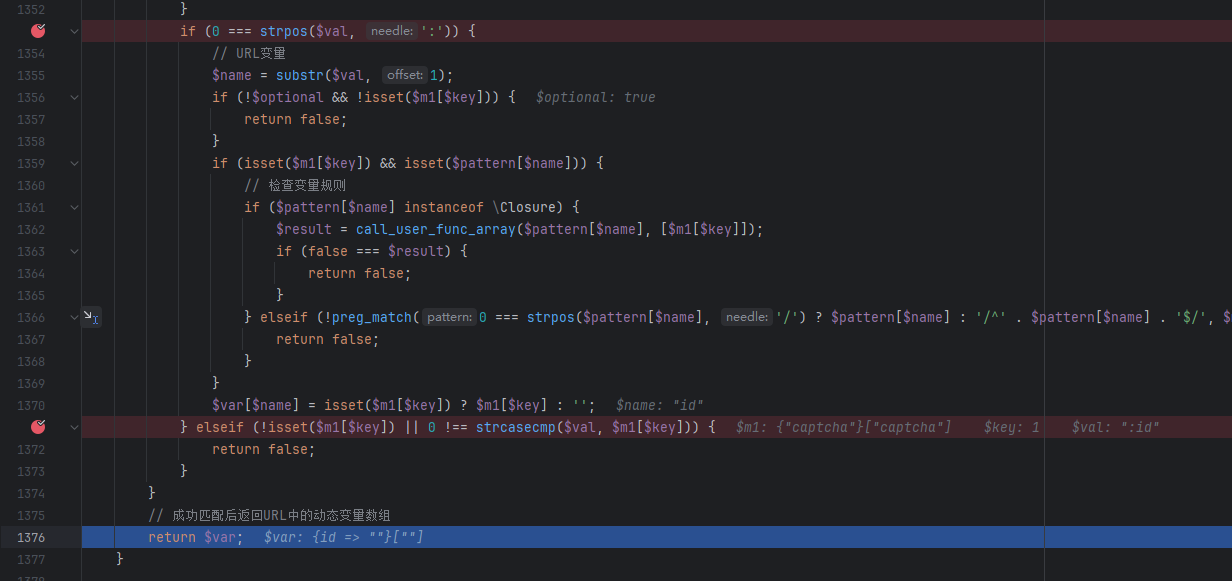Screen dimensions: 1232x581
Task: Click '$var[$name]' on line 1370
Action: (x=256, y=405)
